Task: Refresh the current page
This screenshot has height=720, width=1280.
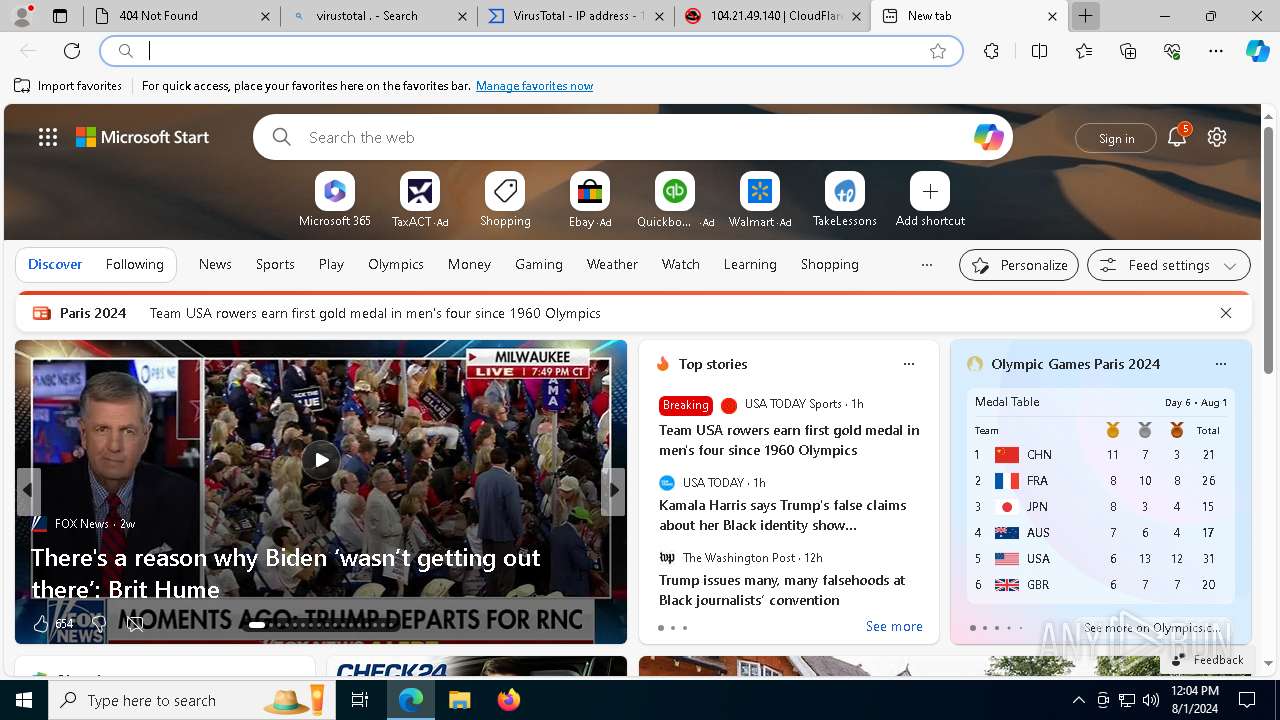Action: pyautogui.click(x=72, y=51)
